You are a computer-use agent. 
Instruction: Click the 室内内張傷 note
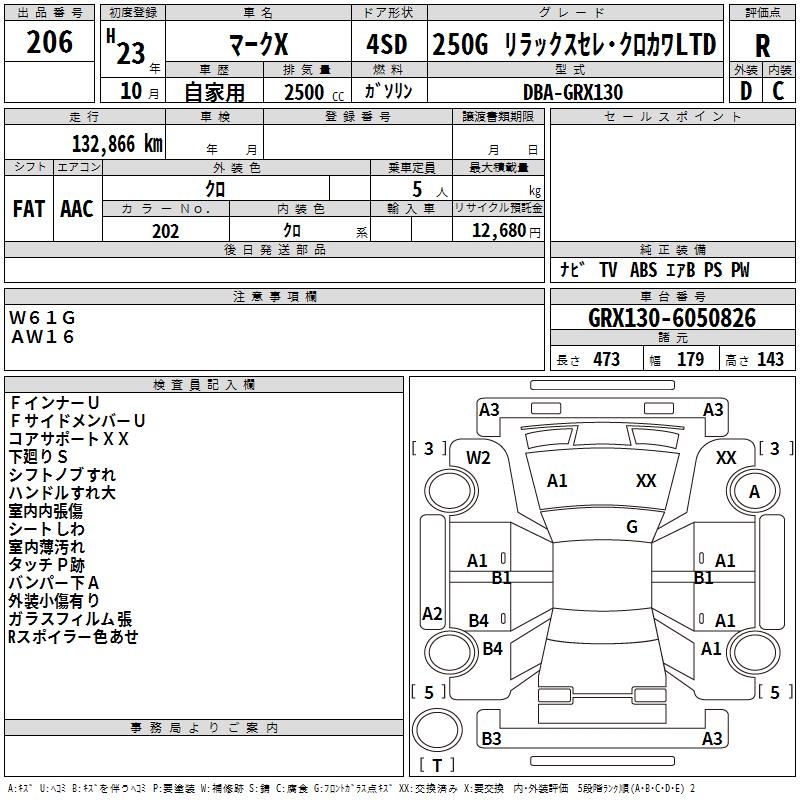pyautogui.click(x=46, y=511)
